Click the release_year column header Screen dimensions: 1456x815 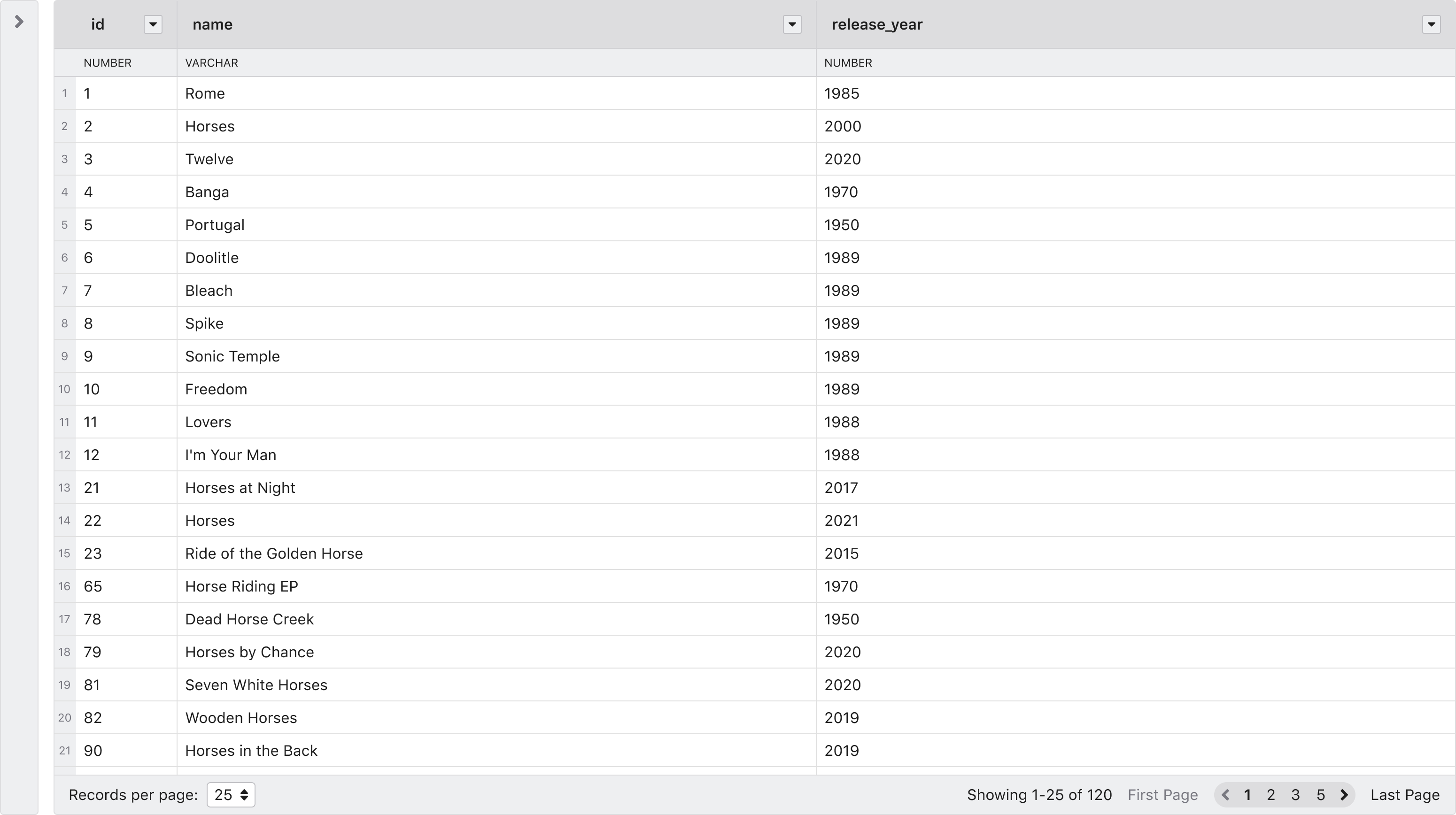[x=876, y=24]
